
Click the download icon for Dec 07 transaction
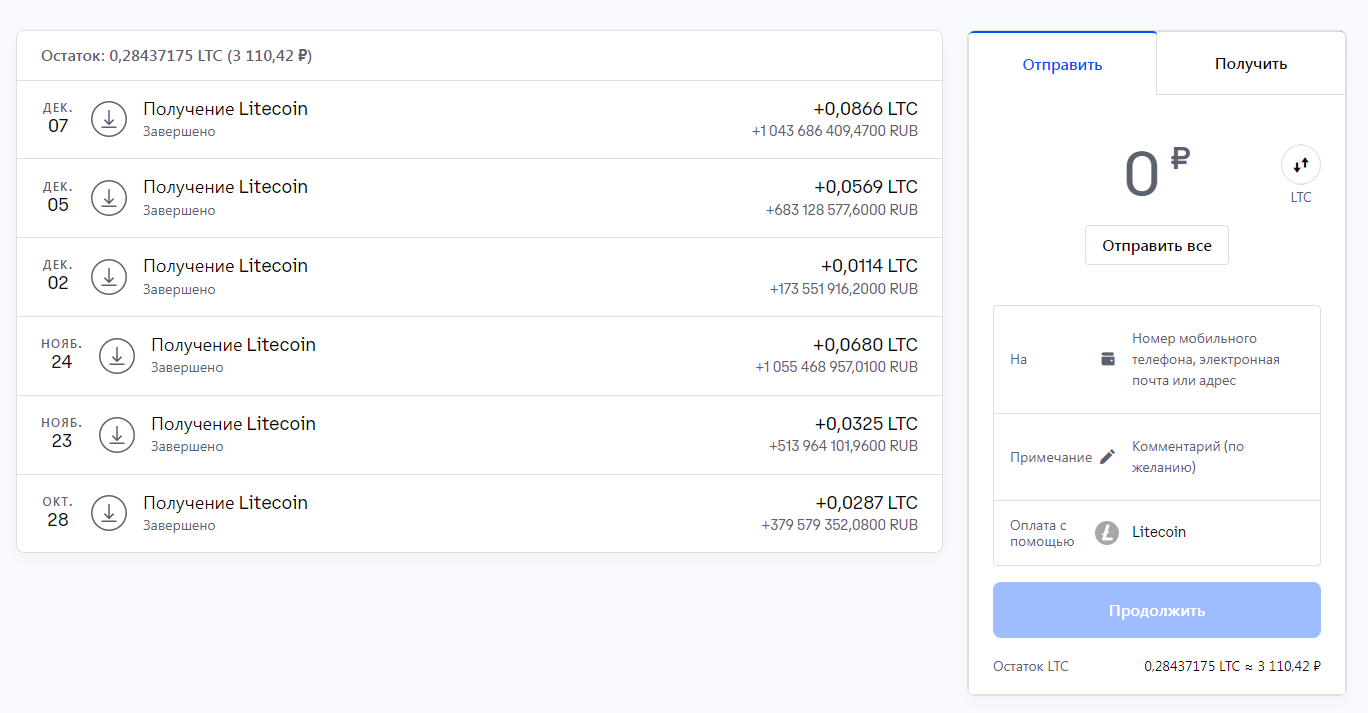[109, 119]
